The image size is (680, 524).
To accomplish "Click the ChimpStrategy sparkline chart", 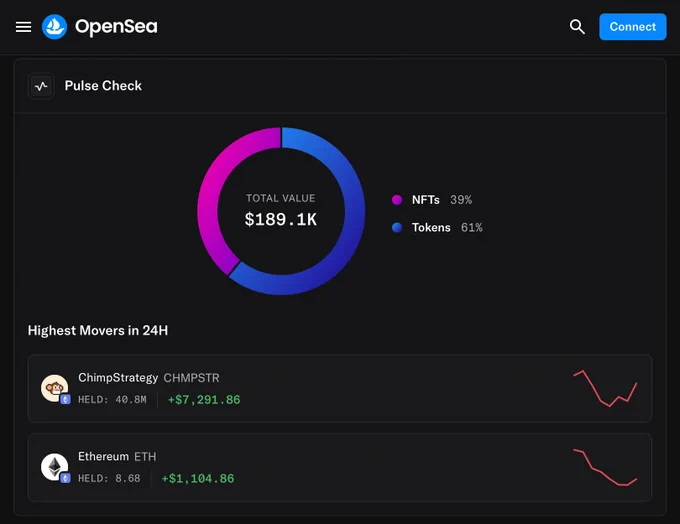I will (x=605, y=388).
